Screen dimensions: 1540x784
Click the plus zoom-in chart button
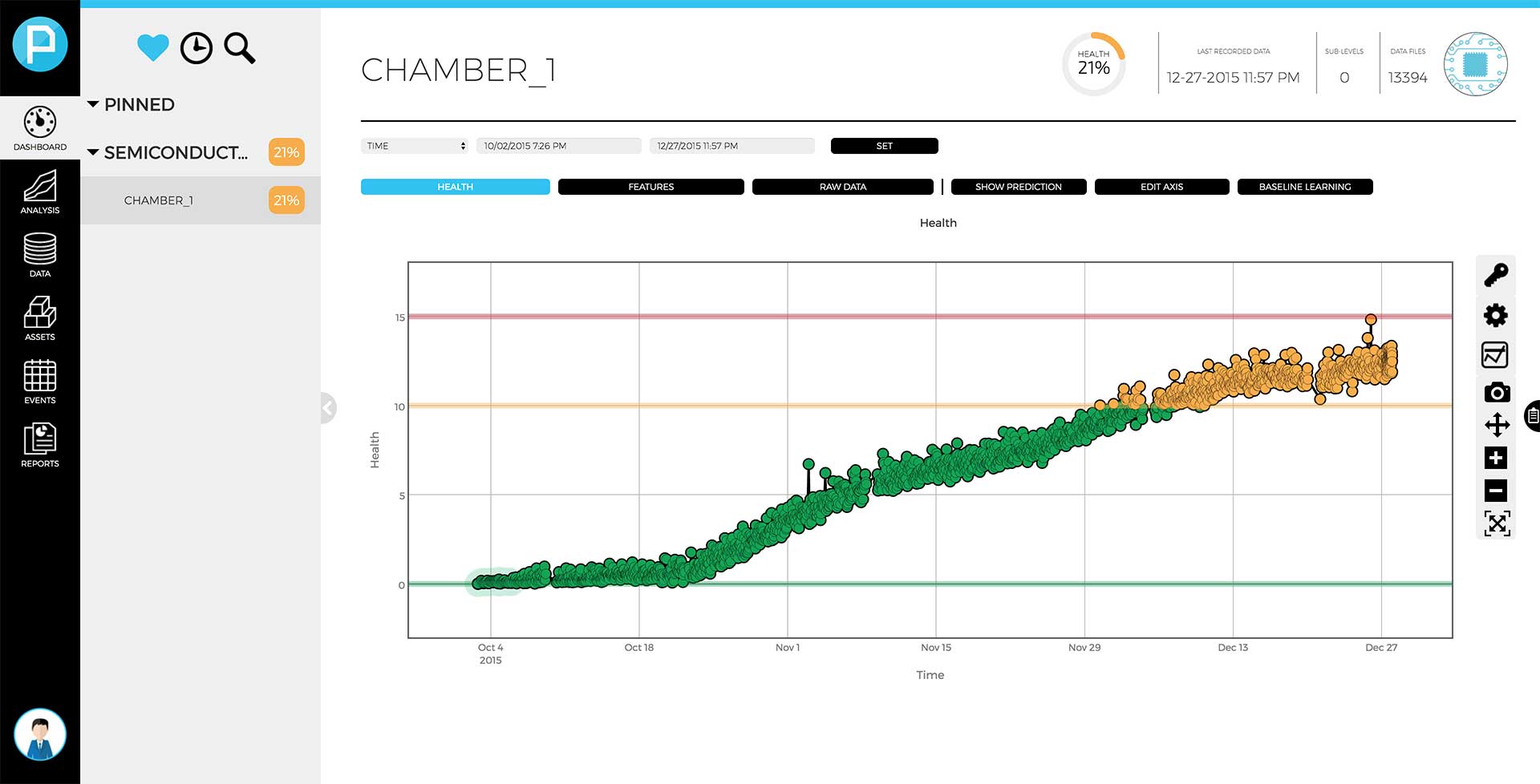coord(1496,458)
